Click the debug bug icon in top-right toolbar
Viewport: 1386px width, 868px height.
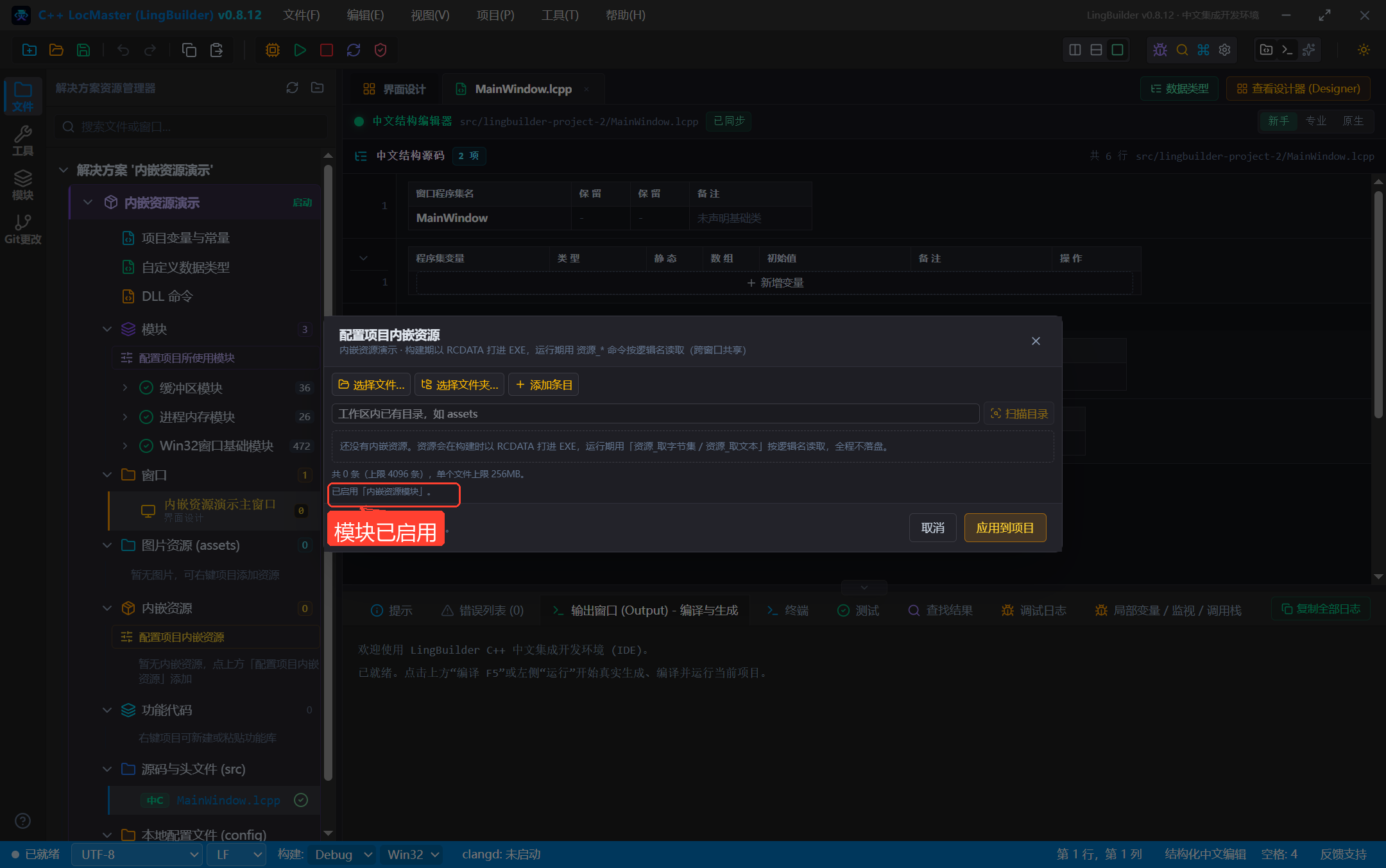pos(1160,50)
